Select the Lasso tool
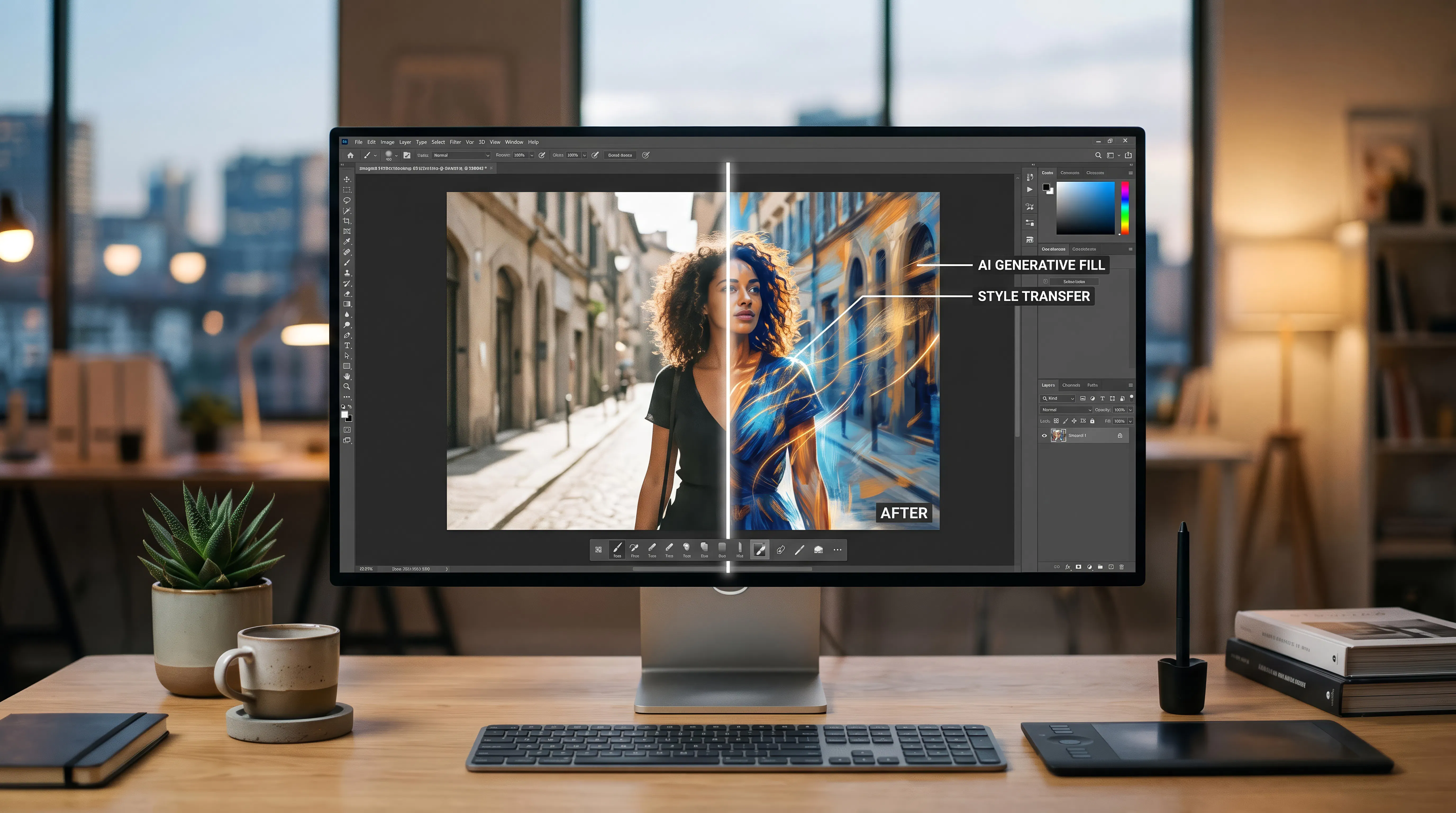Screen dimensions: 1456x813 coord(347,200)
